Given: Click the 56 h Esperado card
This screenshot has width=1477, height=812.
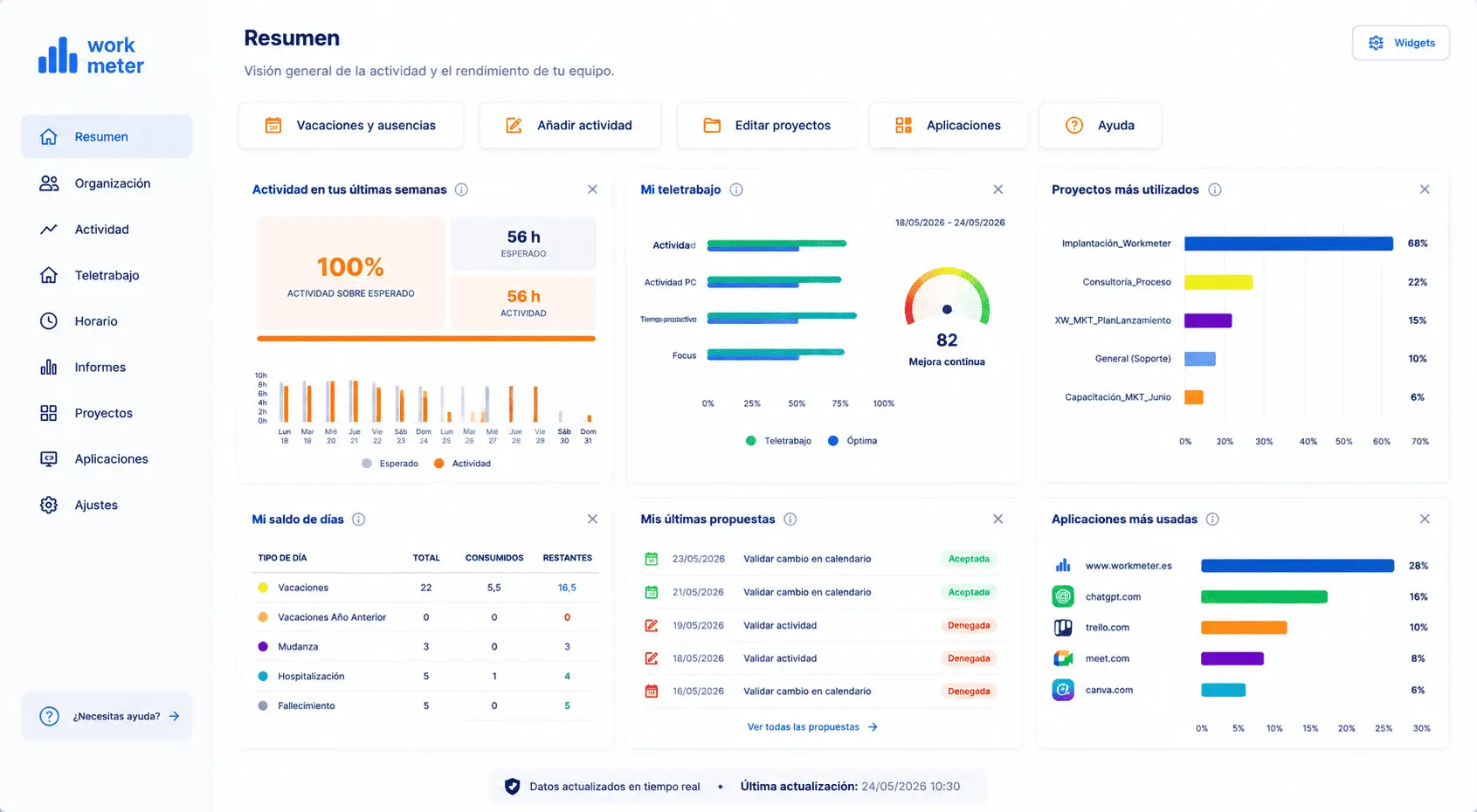Looking at the screenshot, I should (x=523, y=244).
